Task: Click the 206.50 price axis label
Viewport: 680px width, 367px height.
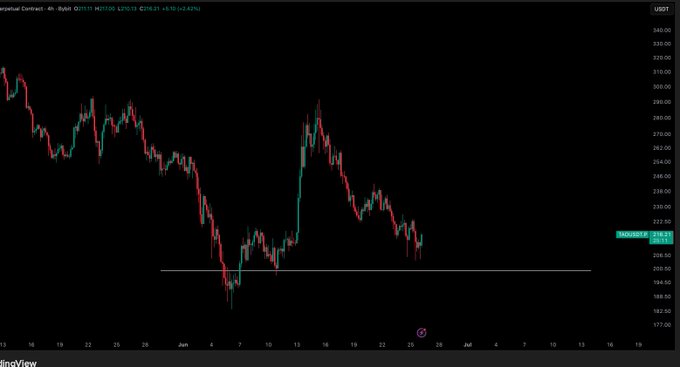Action: tap(661, 256)
